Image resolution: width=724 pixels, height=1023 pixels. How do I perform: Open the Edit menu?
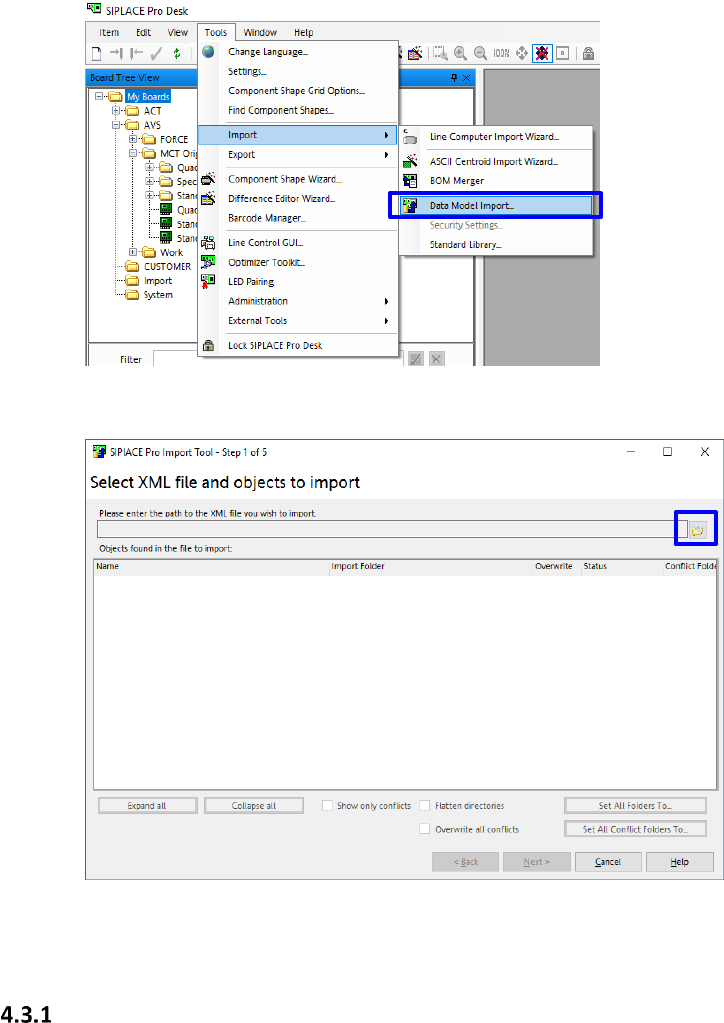coord(143,33)
